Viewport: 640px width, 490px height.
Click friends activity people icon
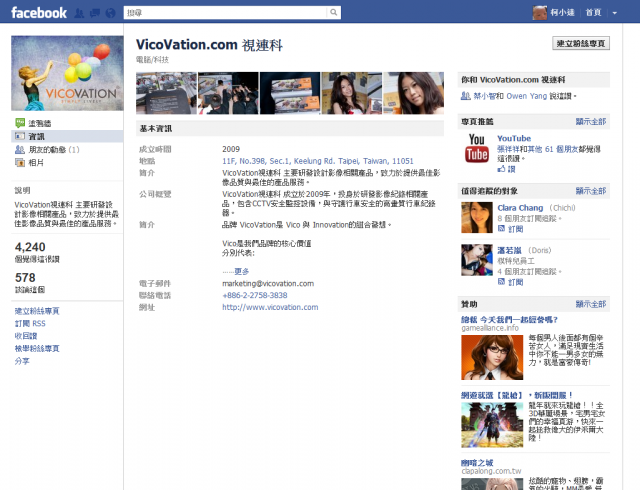(20, 149)
